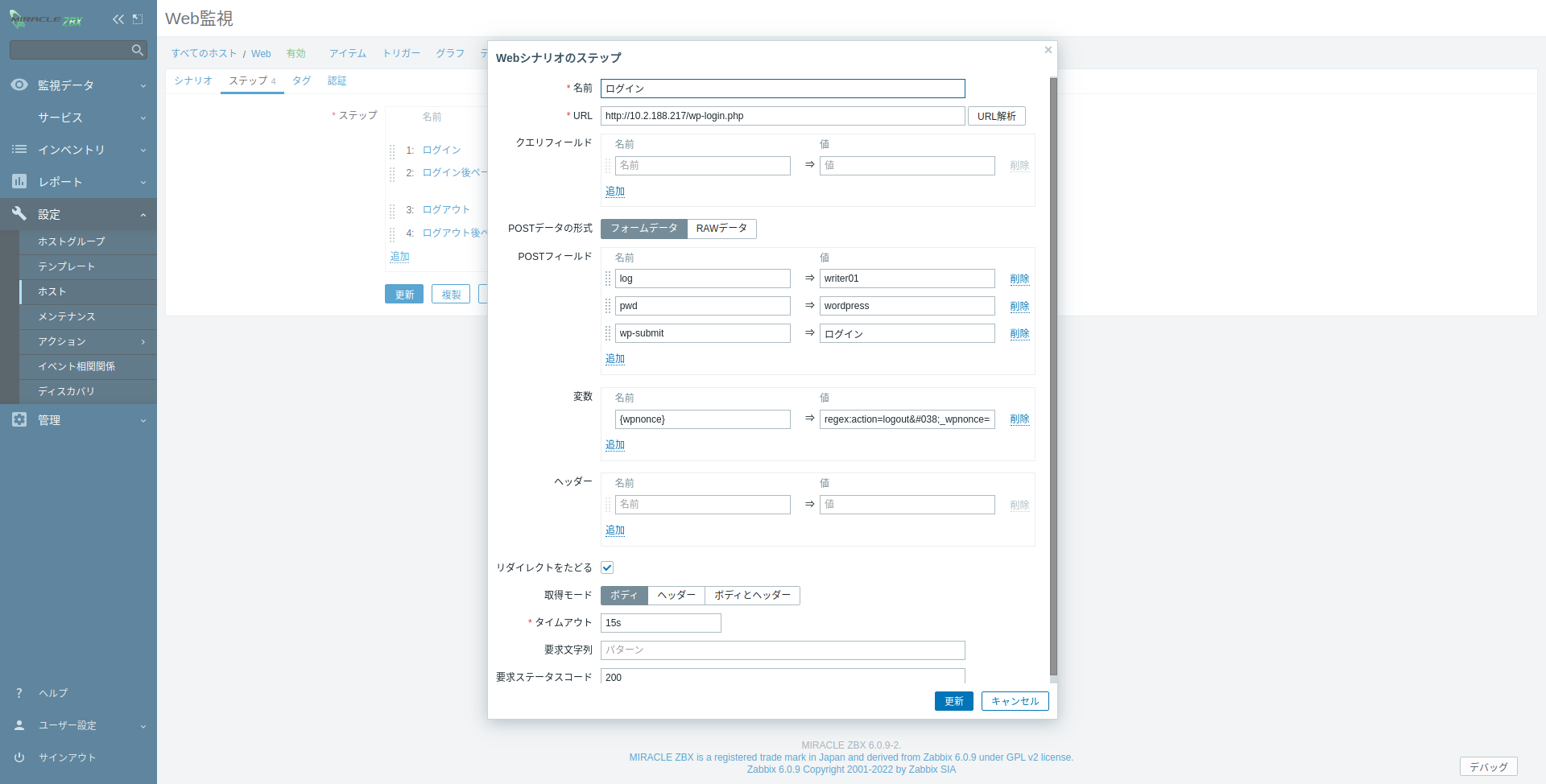Screen dimensions: 1546x784
Task: Open the 認証 tab
Action: (337, 80)
